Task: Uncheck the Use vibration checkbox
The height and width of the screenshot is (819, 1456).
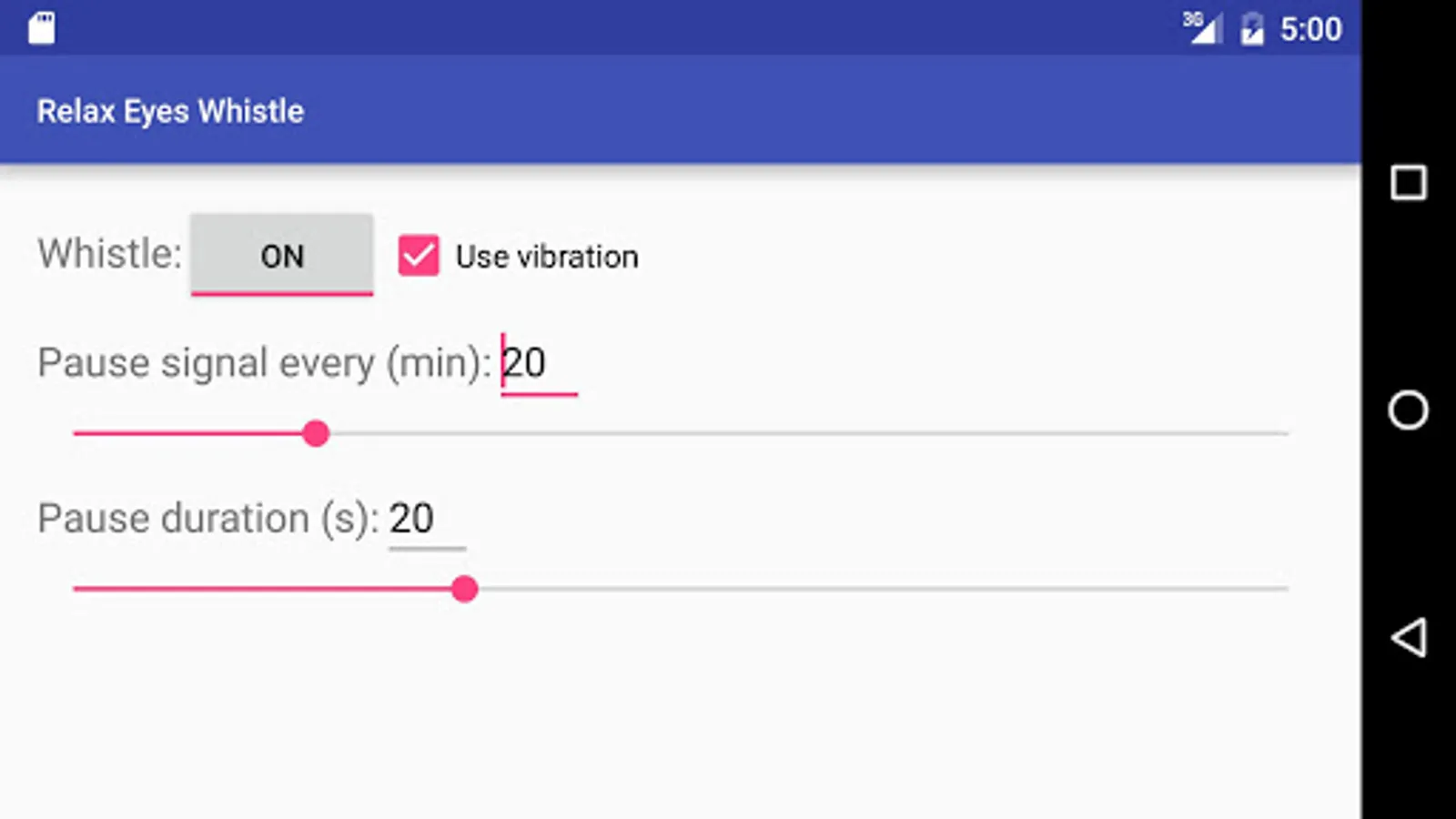Action: [x=419, y=256]
